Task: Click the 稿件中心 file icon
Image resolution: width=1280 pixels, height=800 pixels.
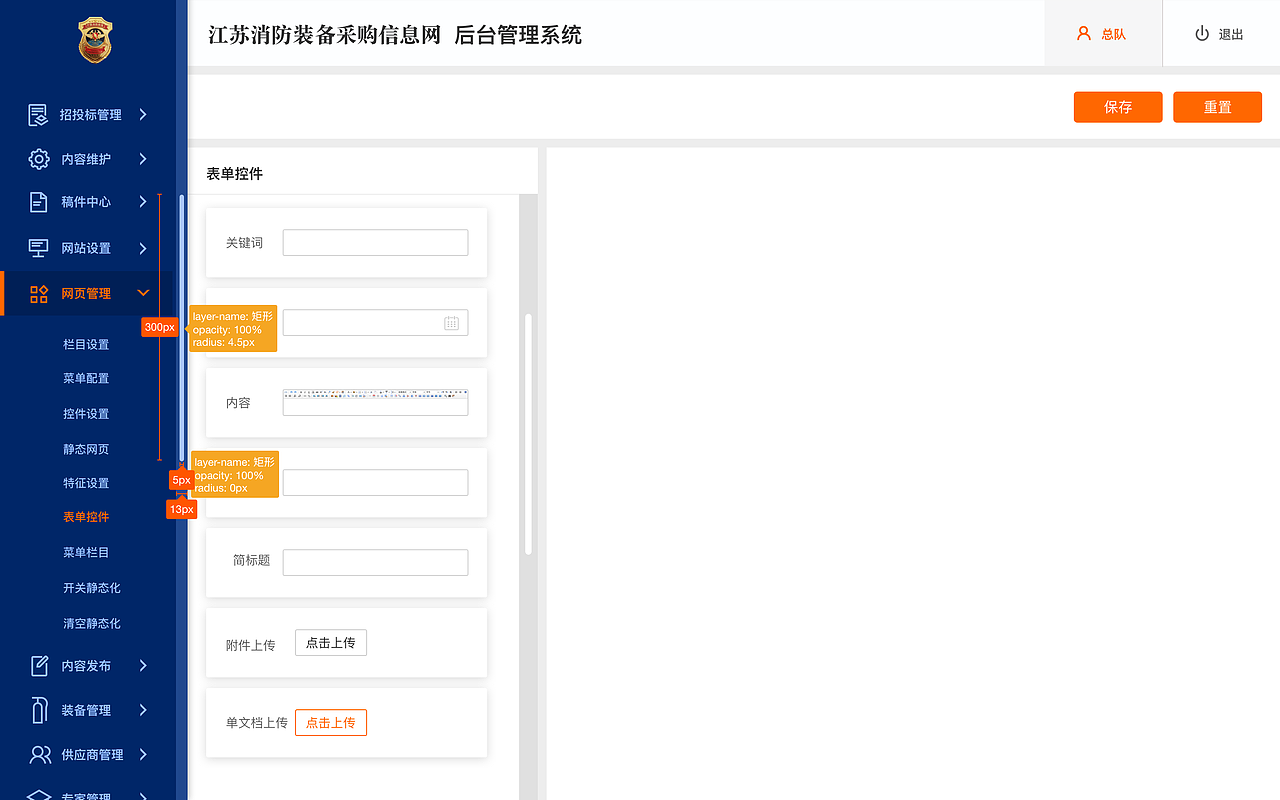Action: pyautogui.click(x=38, y=202)
